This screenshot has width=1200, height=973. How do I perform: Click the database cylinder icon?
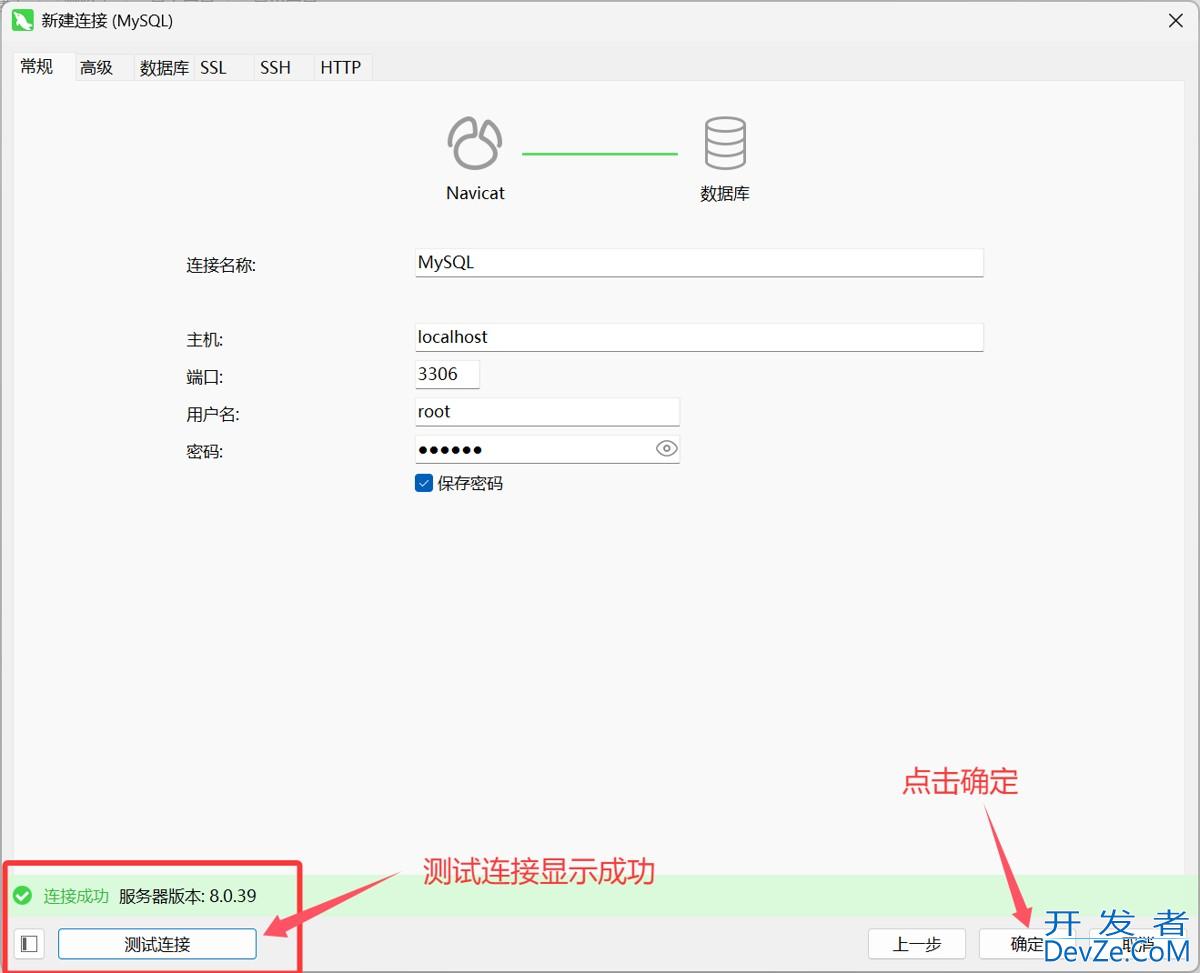(x=725, y=143)
